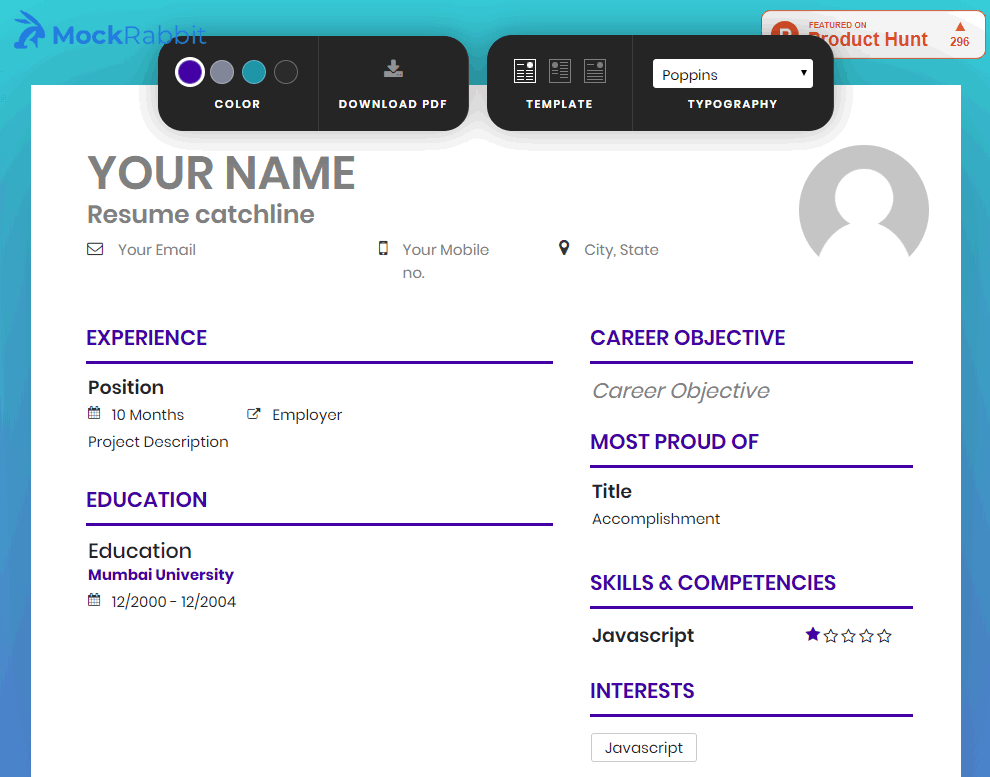Click the MockRabbit logo
Image resolution: width=990 pixels, height=777 pixels.
[x=109, y=32]
